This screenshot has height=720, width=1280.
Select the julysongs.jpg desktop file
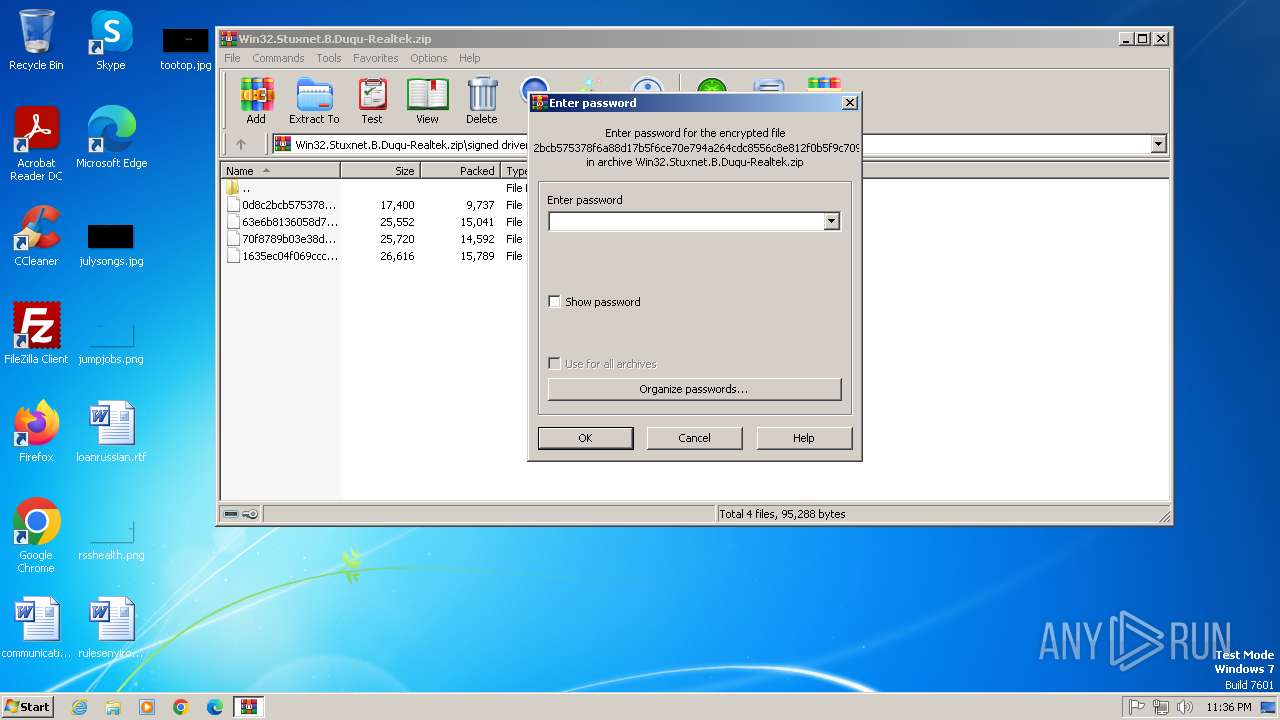(111, 243)
